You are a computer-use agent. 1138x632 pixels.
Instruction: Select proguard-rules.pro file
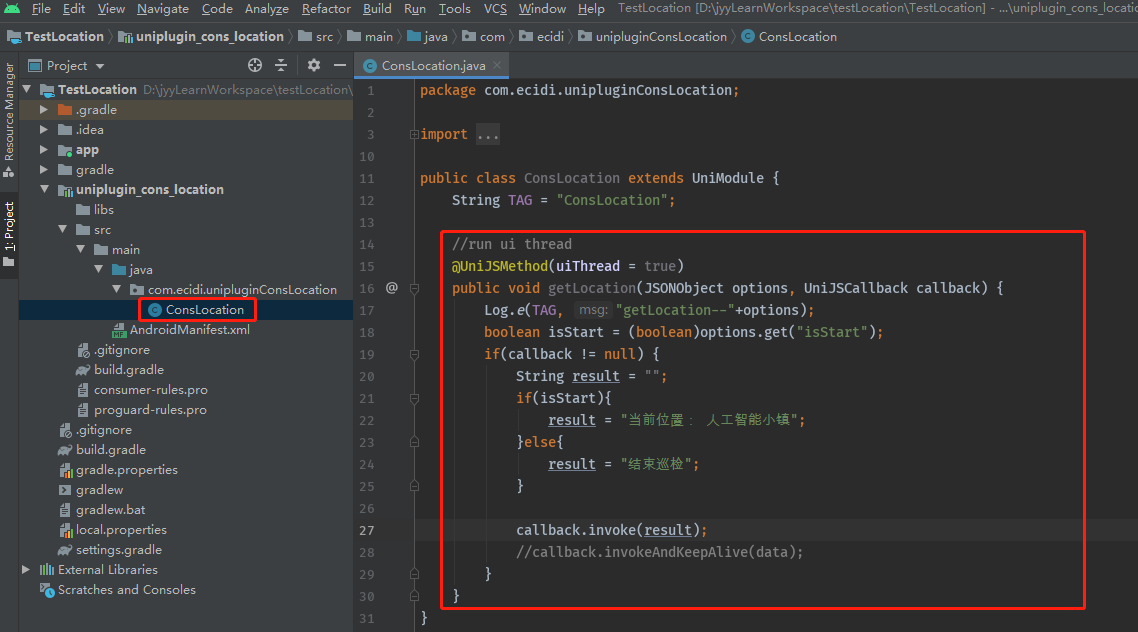[x=142, y=410]
